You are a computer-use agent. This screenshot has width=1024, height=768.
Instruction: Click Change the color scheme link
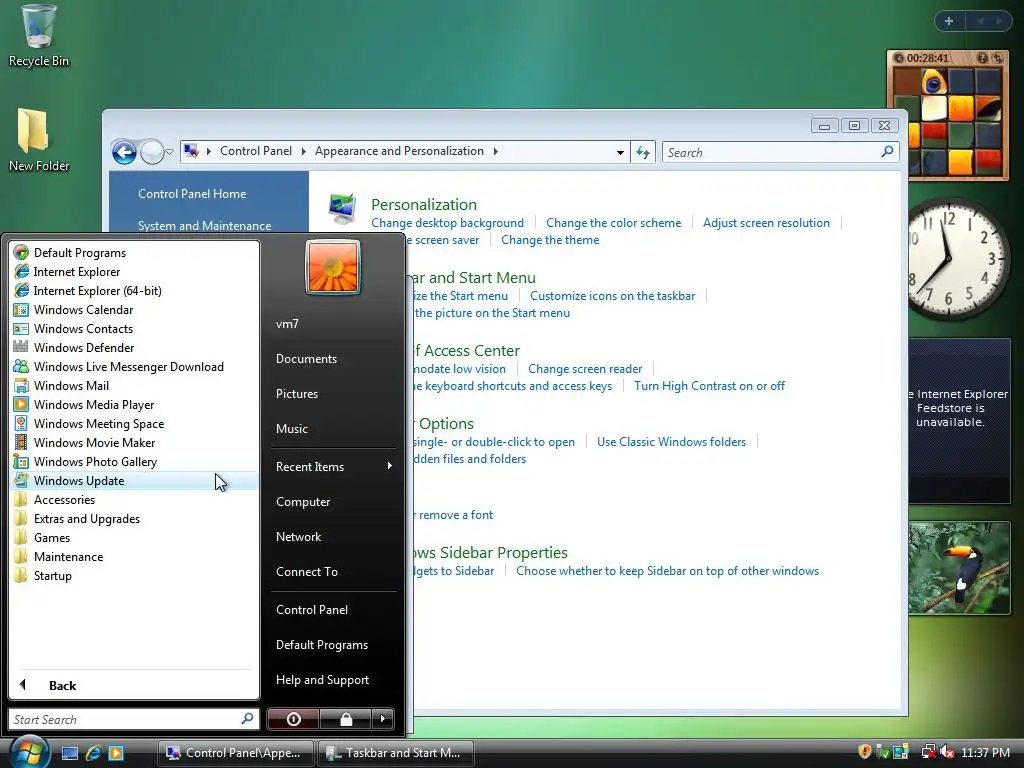(x=613, y=223)
